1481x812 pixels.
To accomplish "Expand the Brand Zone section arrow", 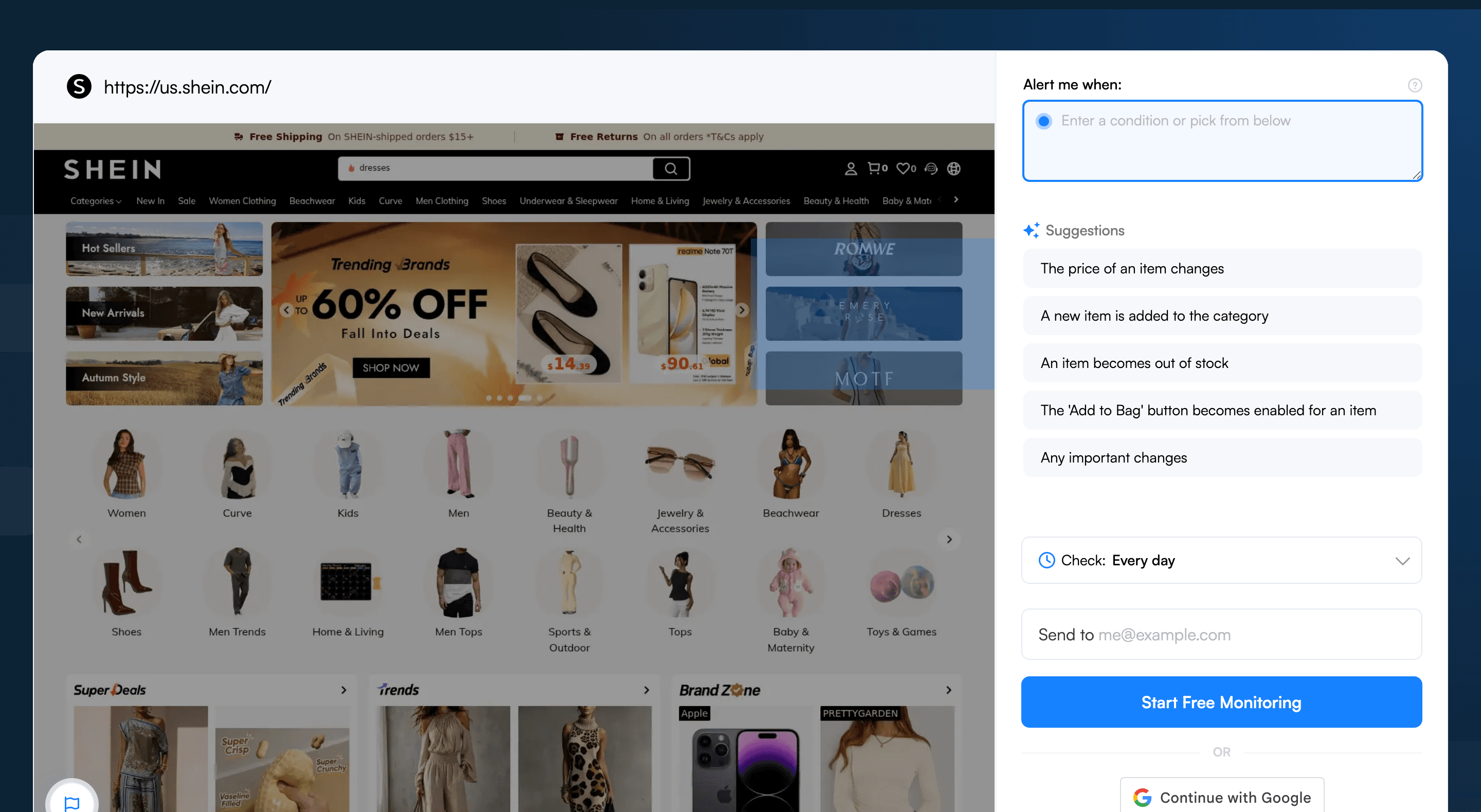I will 949,690.
